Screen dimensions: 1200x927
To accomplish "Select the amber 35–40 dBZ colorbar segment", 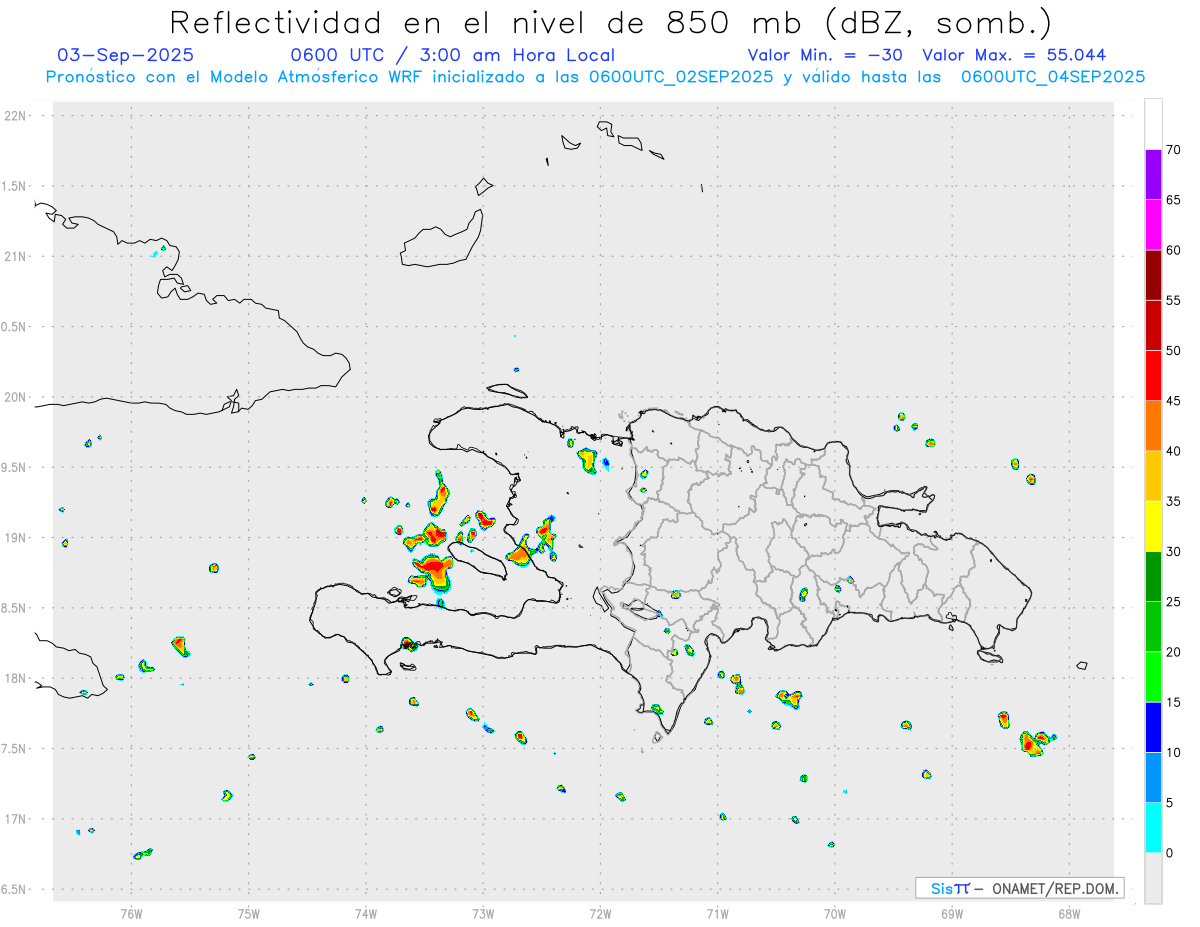I will pos(1153,476).
